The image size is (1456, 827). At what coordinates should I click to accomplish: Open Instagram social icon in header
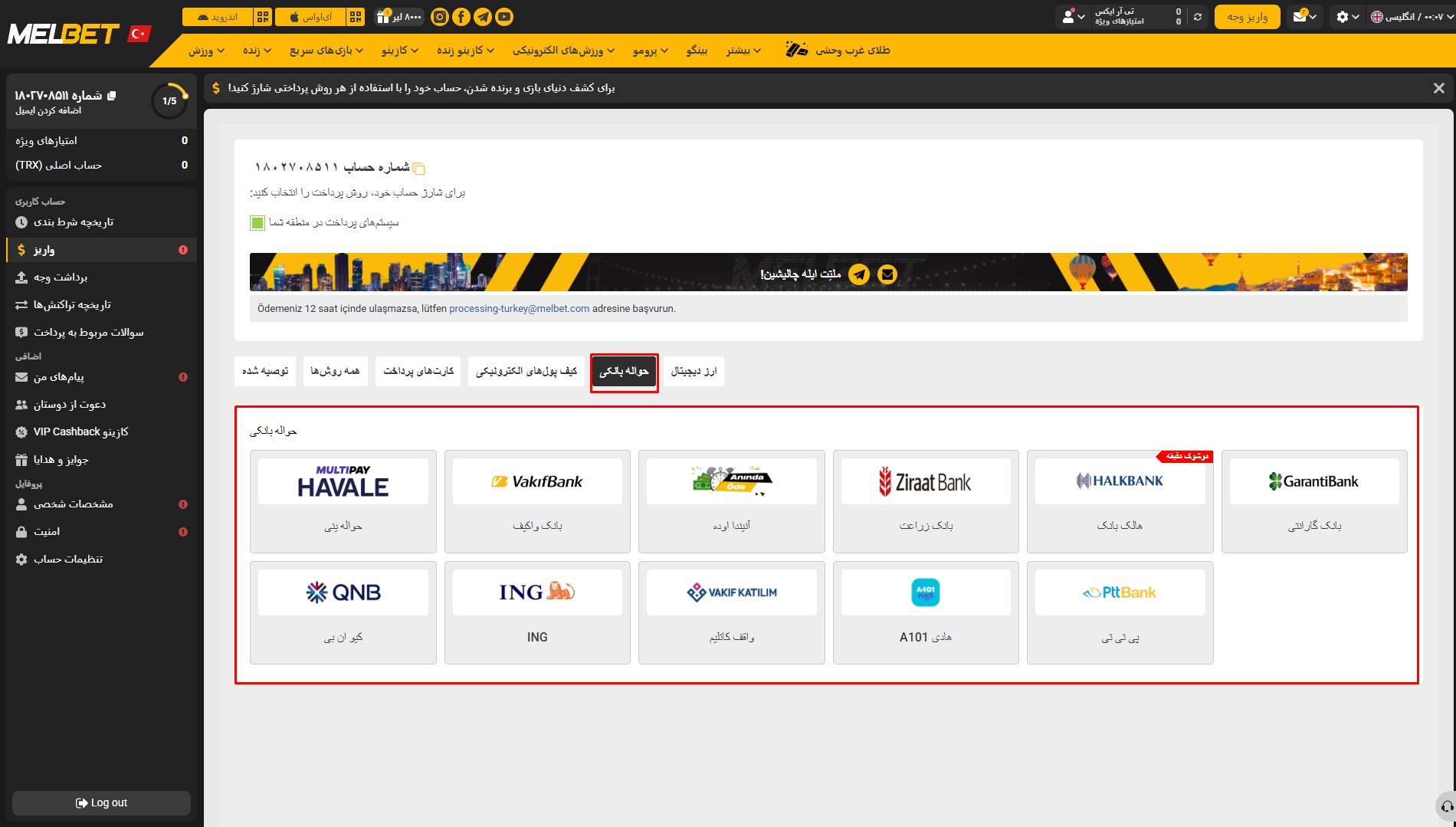(440, 17)
